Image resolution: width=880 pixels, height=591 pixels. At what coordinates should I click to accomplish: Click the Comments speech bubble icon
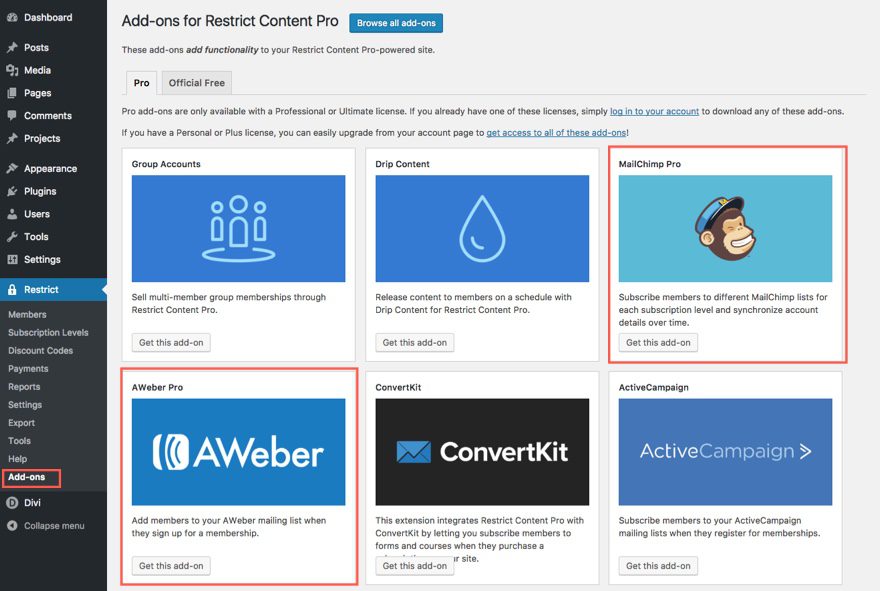point(12,116)
